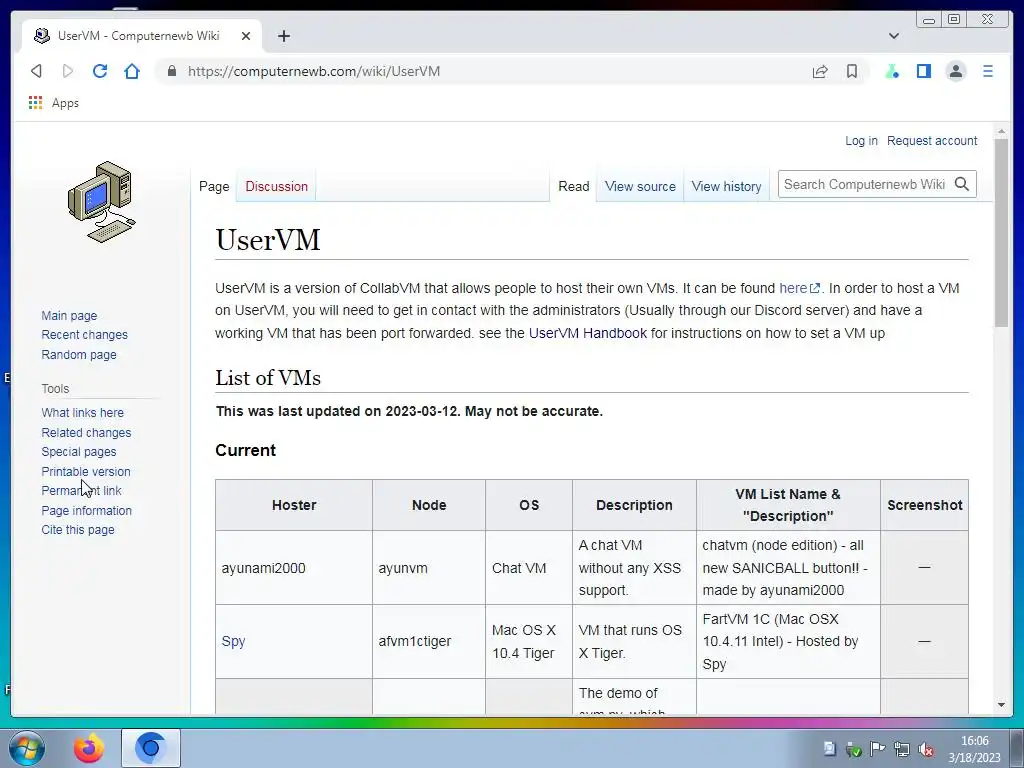Open the user profile avatar icon

pyautogui.click(x=955, y=71)
